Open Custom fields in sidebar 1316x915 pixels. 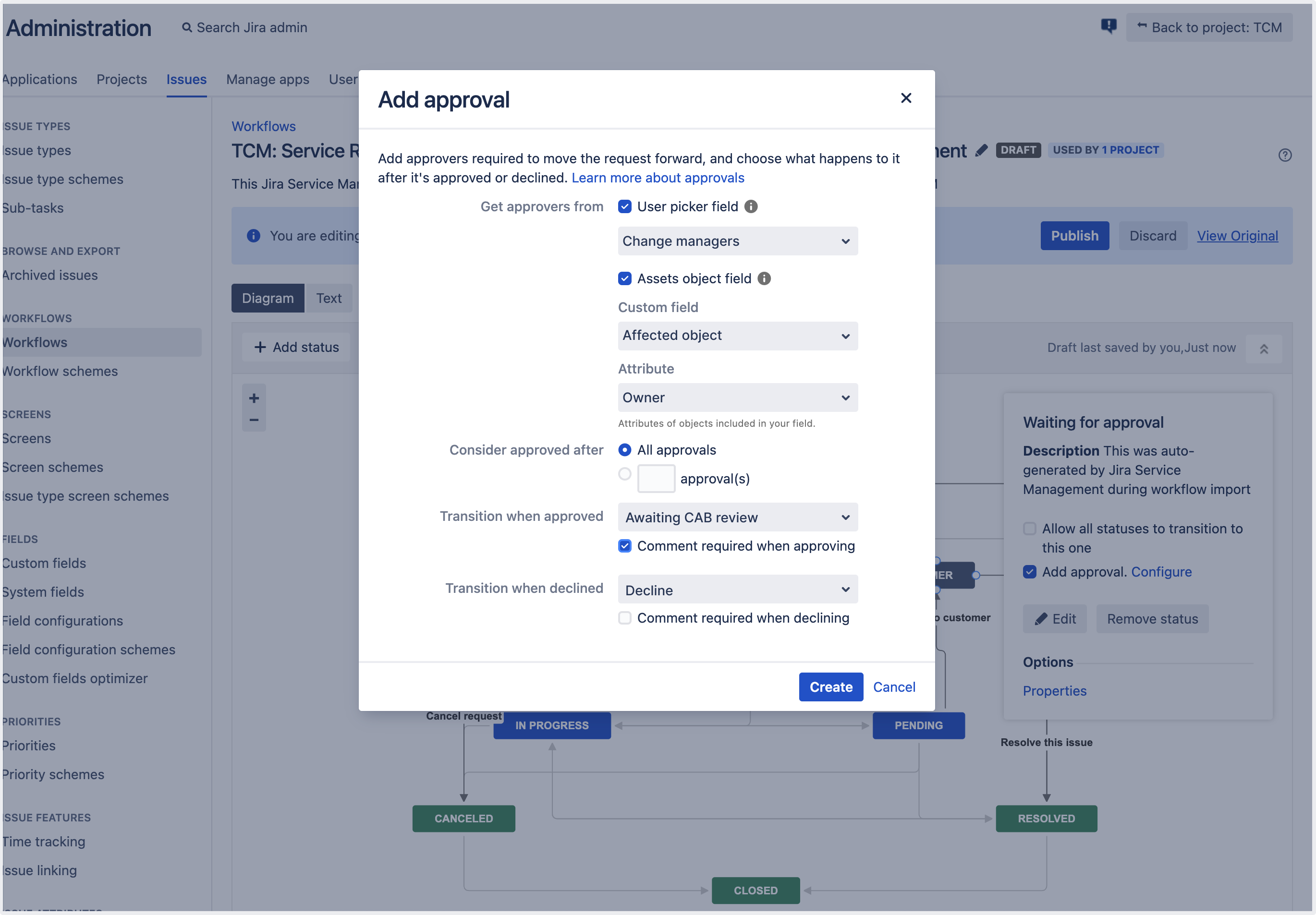coord(44,563)
